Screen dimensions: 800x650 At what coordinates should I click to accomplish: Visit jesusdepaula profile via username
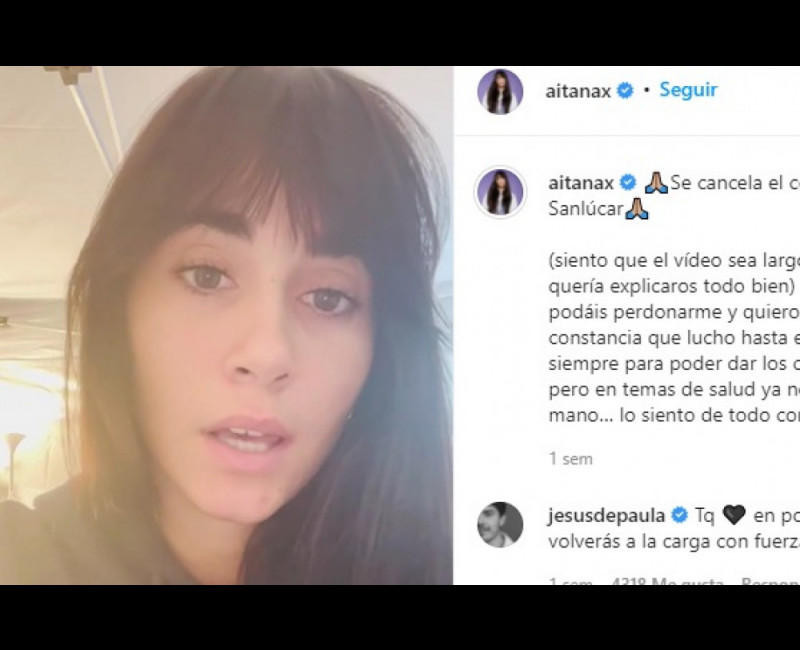click(607, 516)
